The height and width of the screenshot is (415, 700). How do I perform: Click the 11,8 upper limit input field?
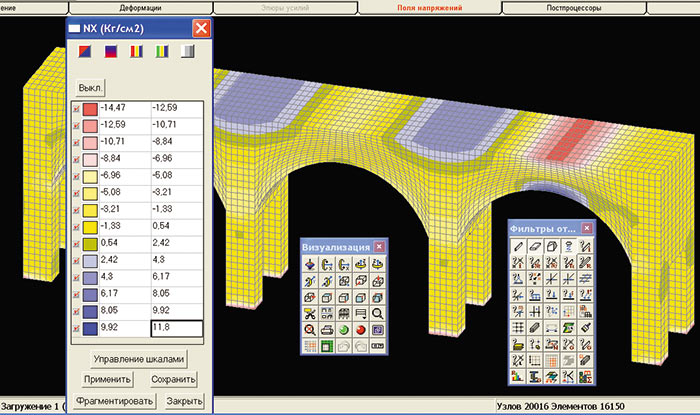(176, 327)
